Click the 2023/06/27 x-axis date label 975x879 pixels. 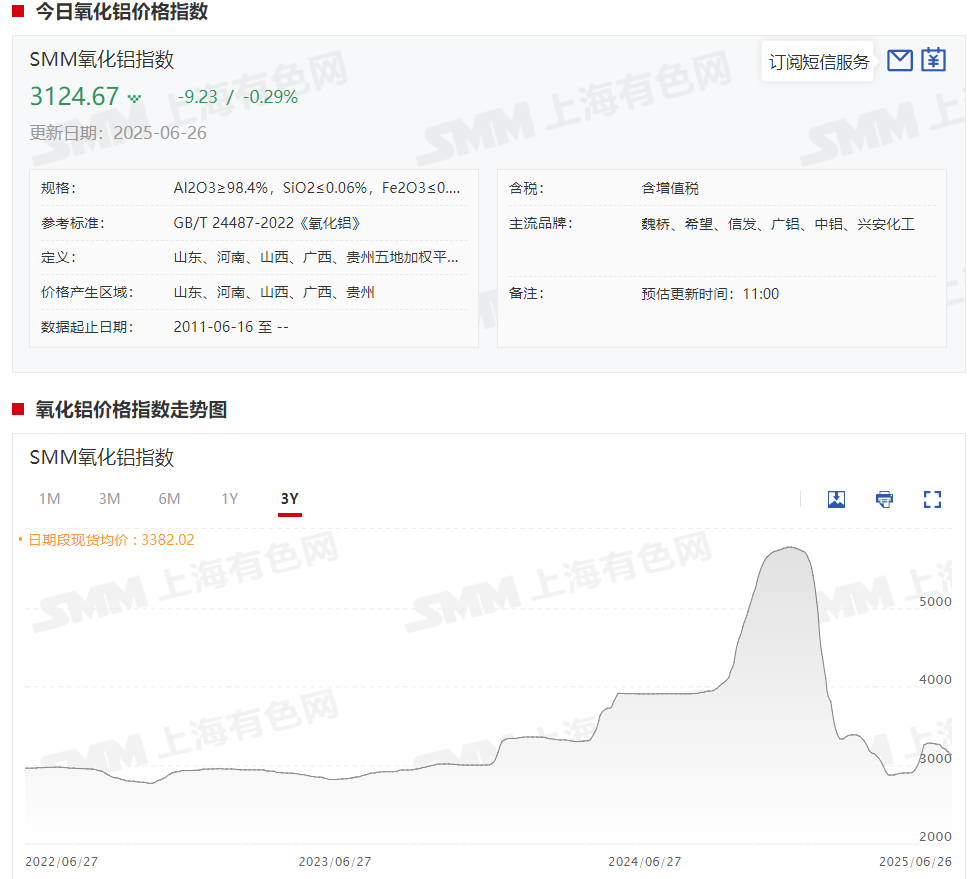coord(335,862)
